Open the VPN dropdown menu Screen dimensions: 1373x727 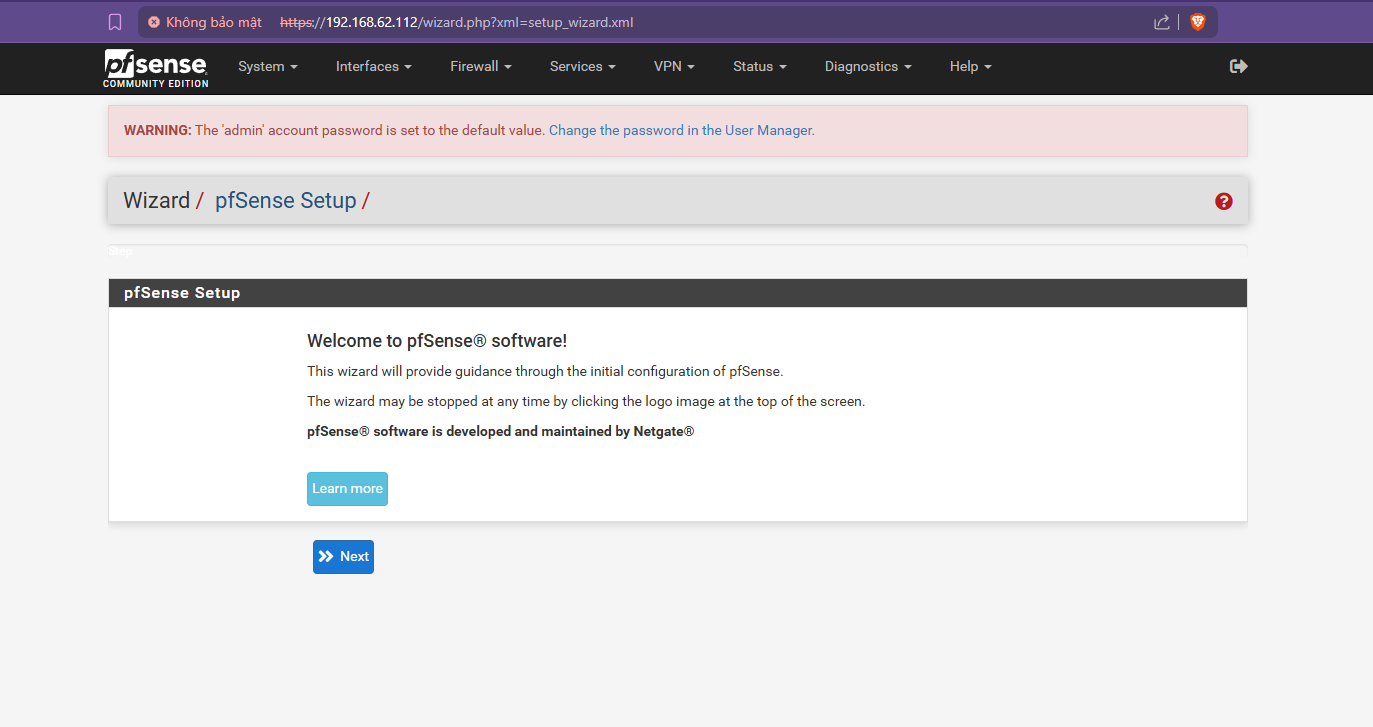click(x=675, y=66)
